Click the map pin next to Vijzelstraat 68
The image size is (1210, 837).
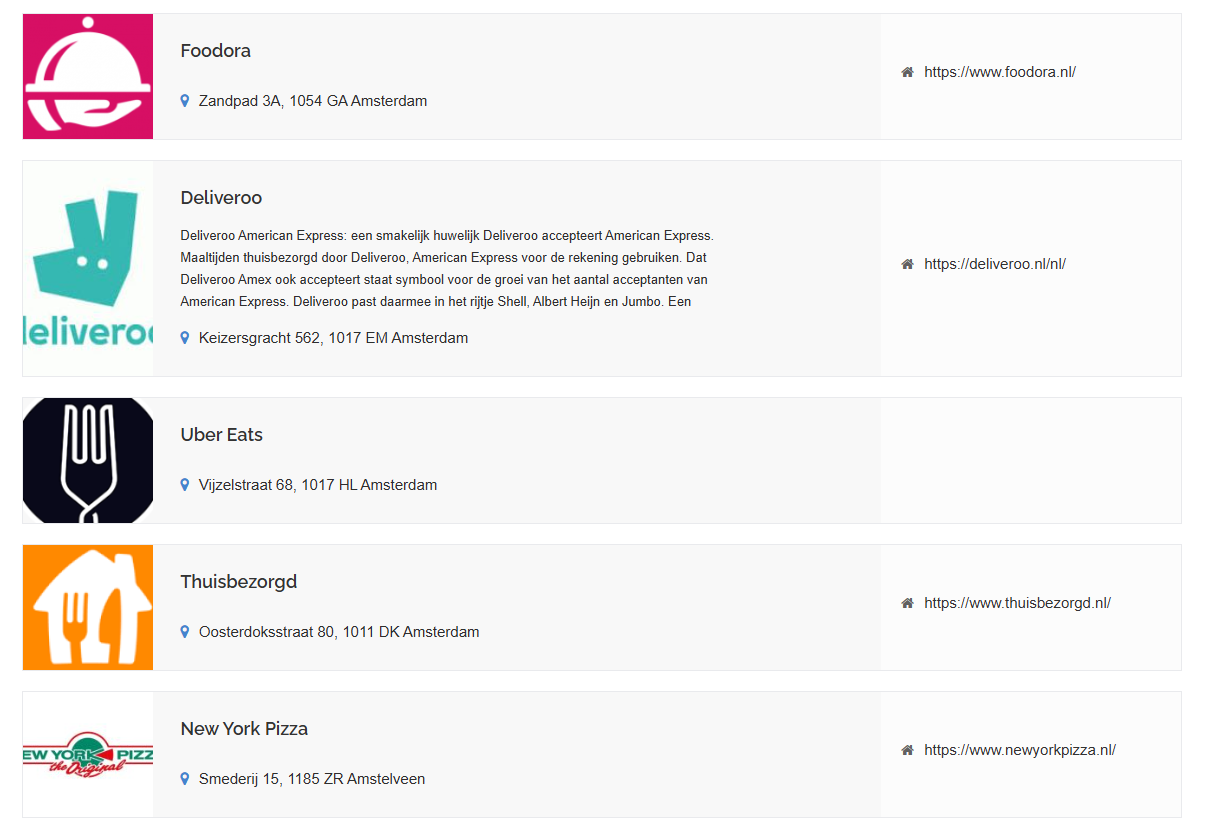pos(185,485)
